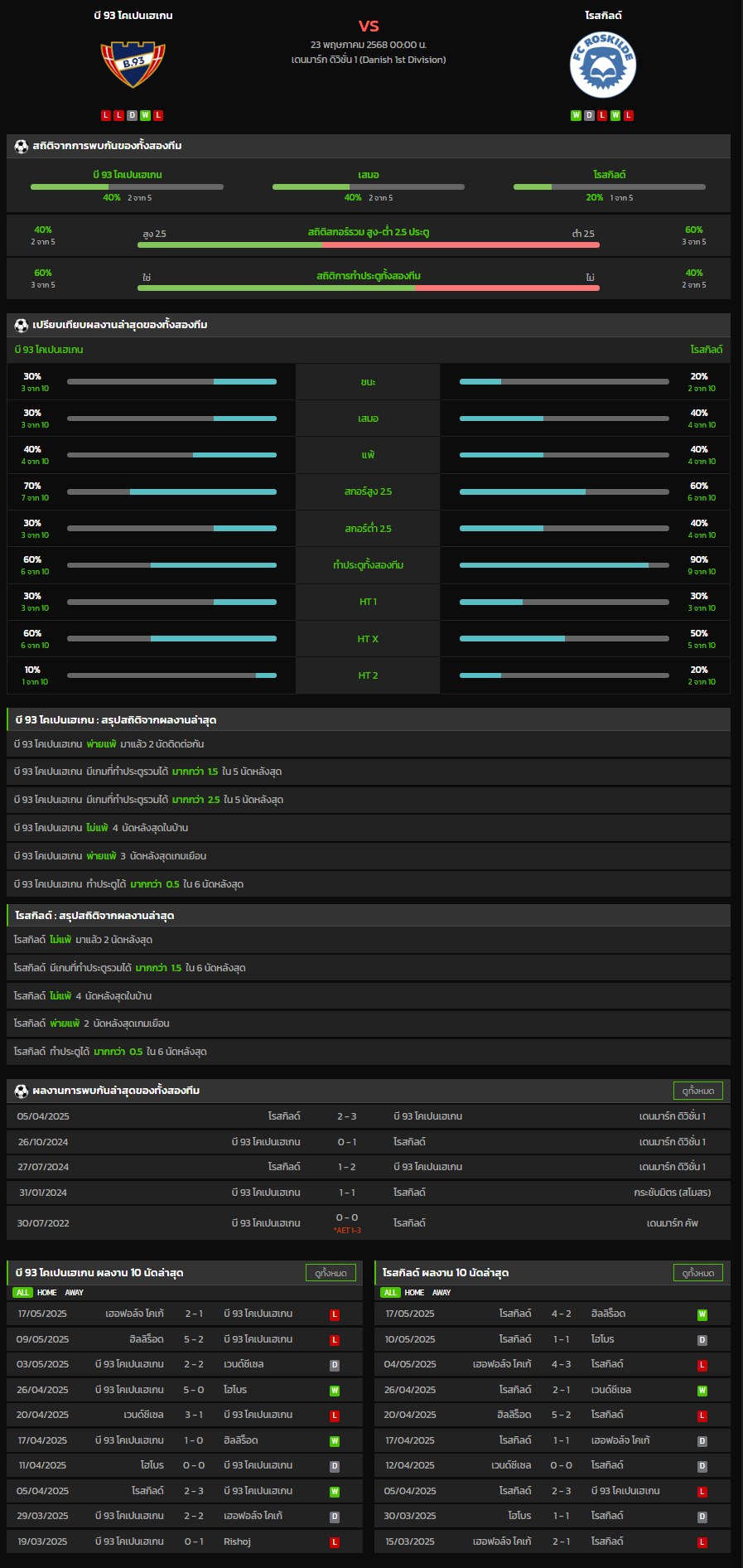This screenshot has height=1568, width=743.
Task: Click D badge of B93's 29/03/2025 match row
Action: (x=335, y=1517)
